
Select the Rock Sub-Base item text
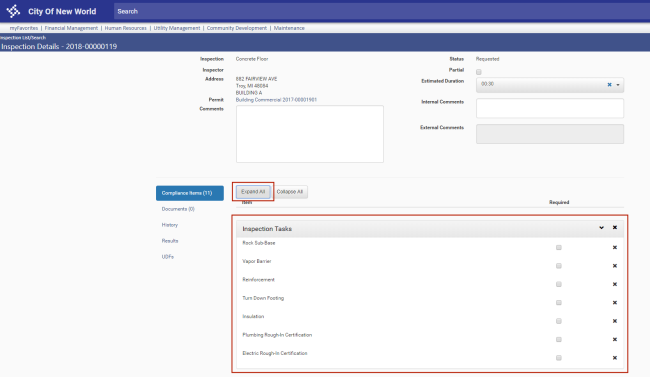pyautogui.click(x=259, y=243)
